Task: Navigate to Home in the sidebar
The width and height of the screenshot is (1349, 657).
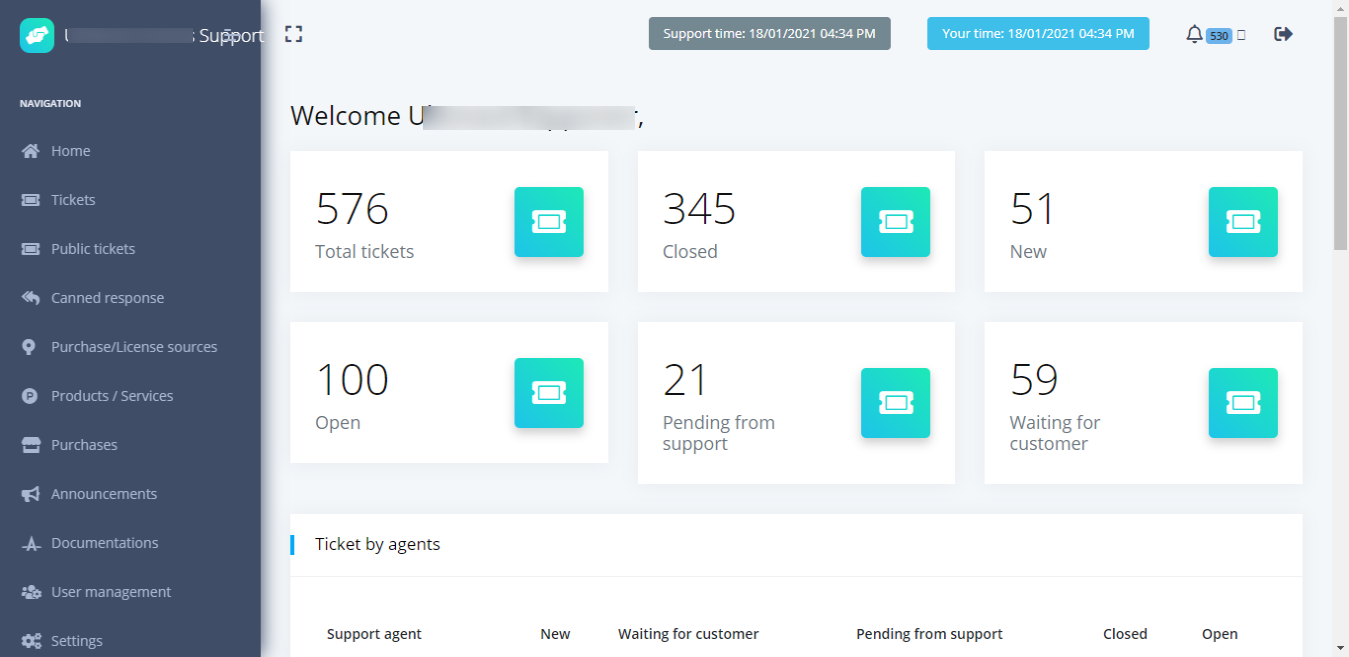Action: tap(70, 150)
